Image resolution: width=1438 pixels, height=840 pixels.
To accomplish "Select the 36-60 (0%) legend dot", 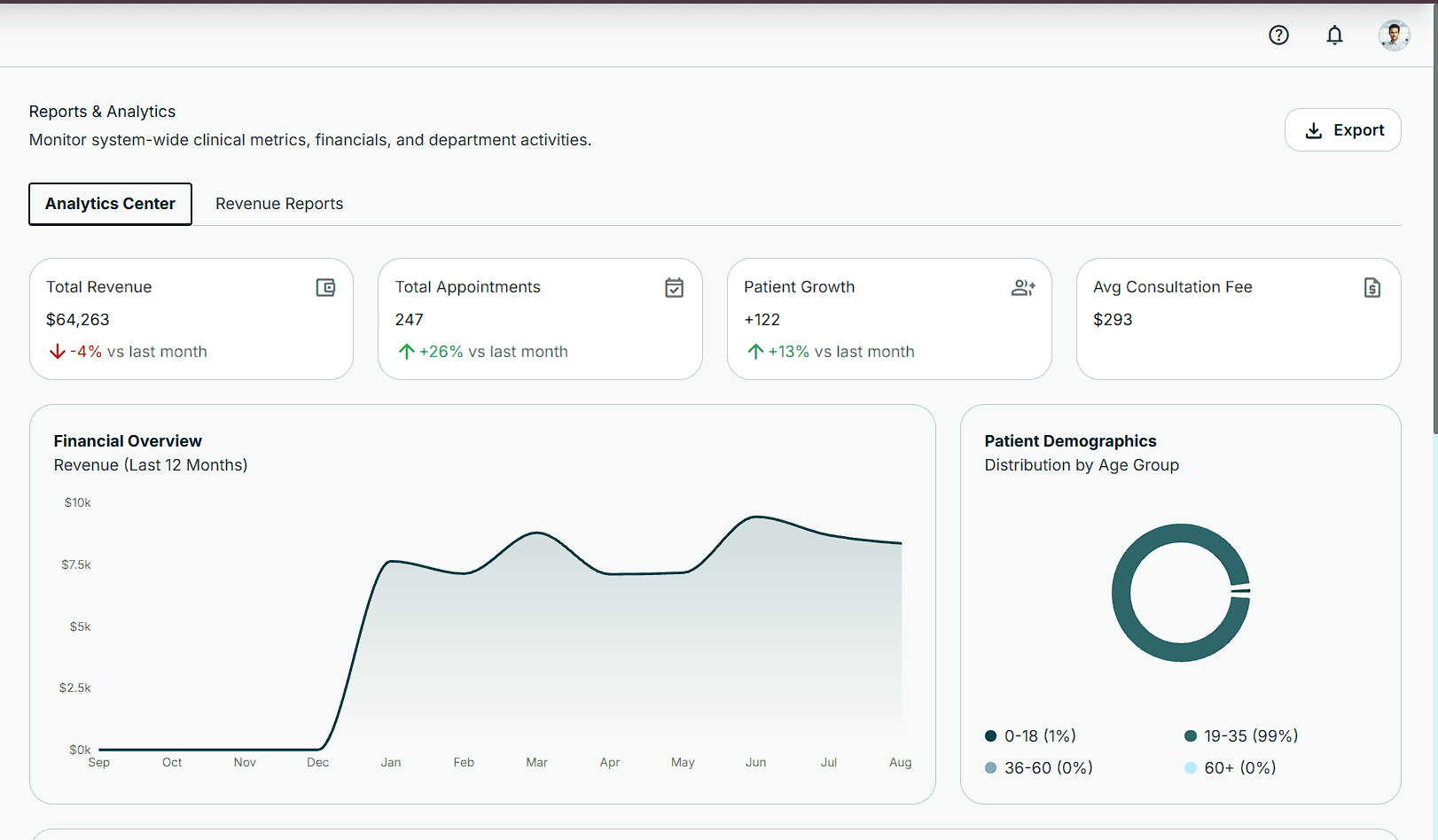I will pos(990,768).
